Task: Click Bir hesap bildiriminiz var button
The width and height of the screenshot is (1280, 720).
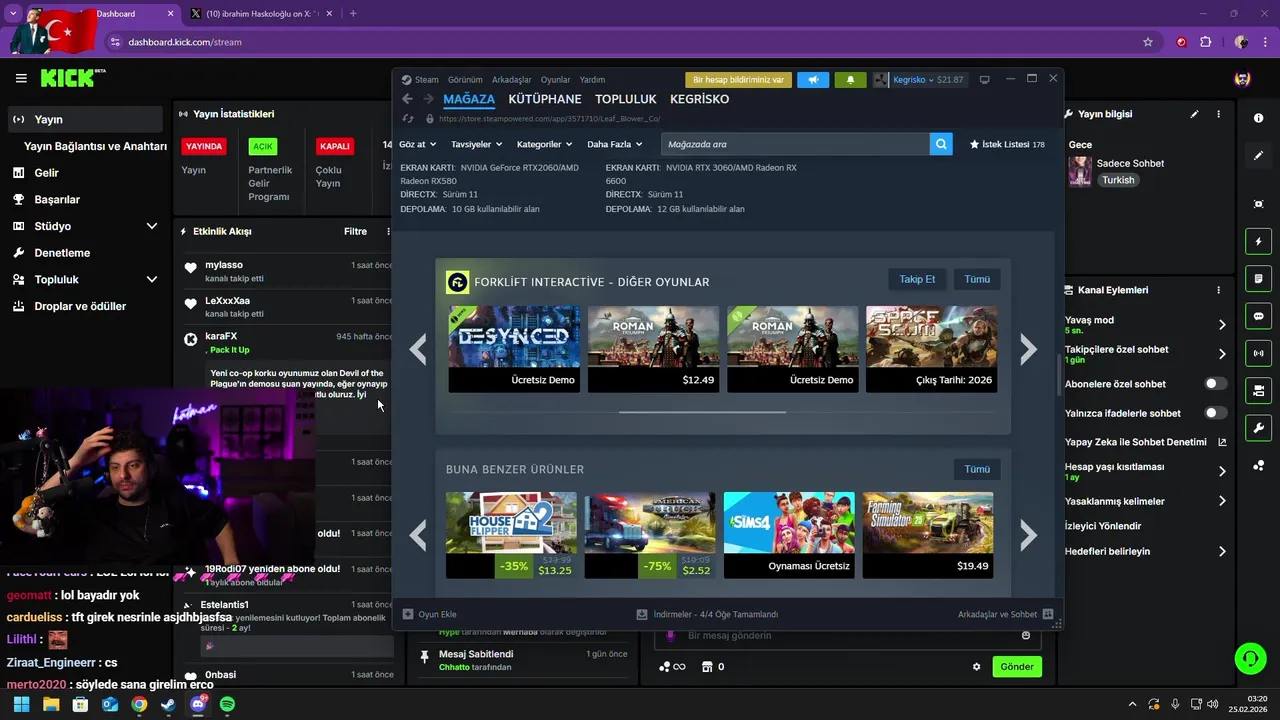Action: 738,80
